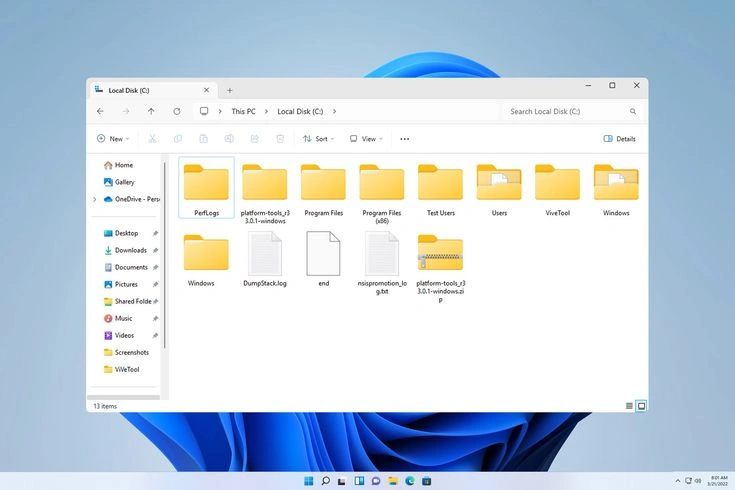Expand chevron after This PC in breadcrumb
The width and height of the screenshot is (735, 490).
coord(266,112)
